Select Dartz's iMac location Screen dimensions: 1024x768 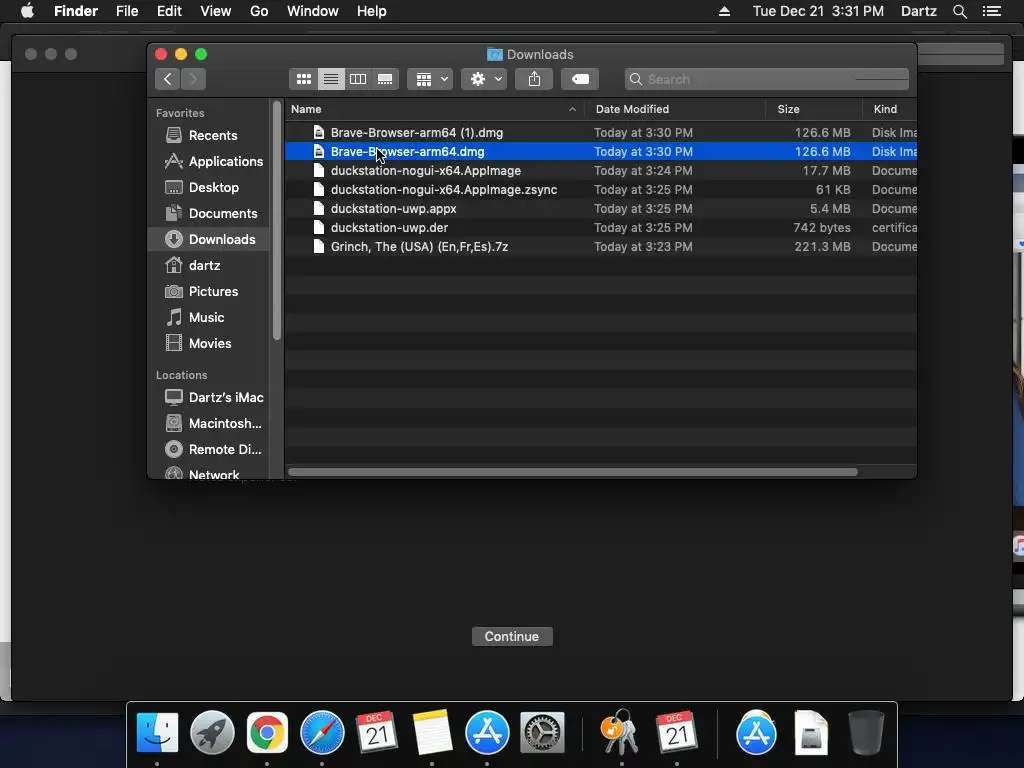pos(209,397)
